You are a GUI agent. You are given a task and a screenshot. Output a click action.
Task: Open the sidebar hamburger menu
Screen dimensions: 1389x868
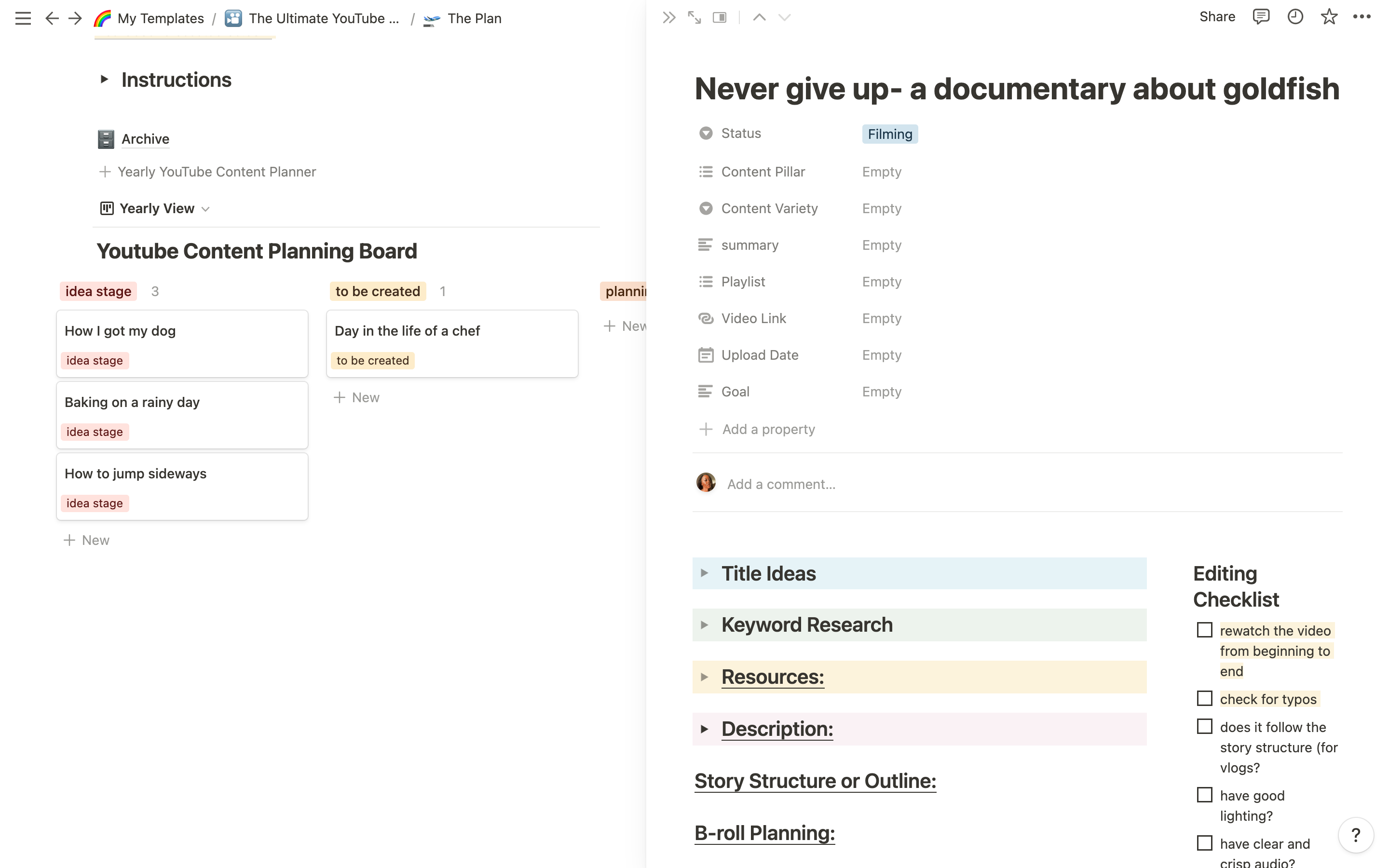coord(23,18)
